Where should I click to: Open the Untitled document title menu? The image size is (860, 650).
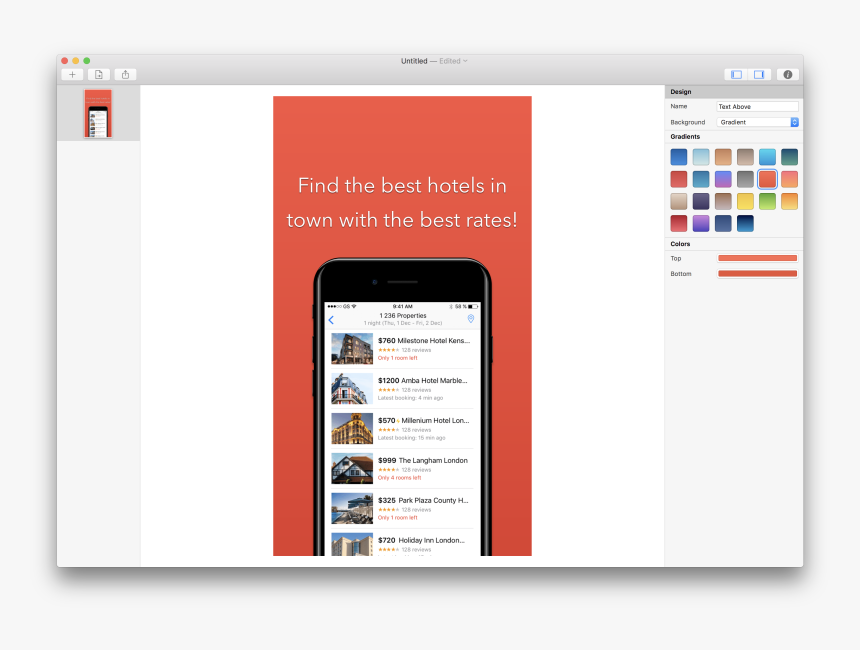pos(434,61)
